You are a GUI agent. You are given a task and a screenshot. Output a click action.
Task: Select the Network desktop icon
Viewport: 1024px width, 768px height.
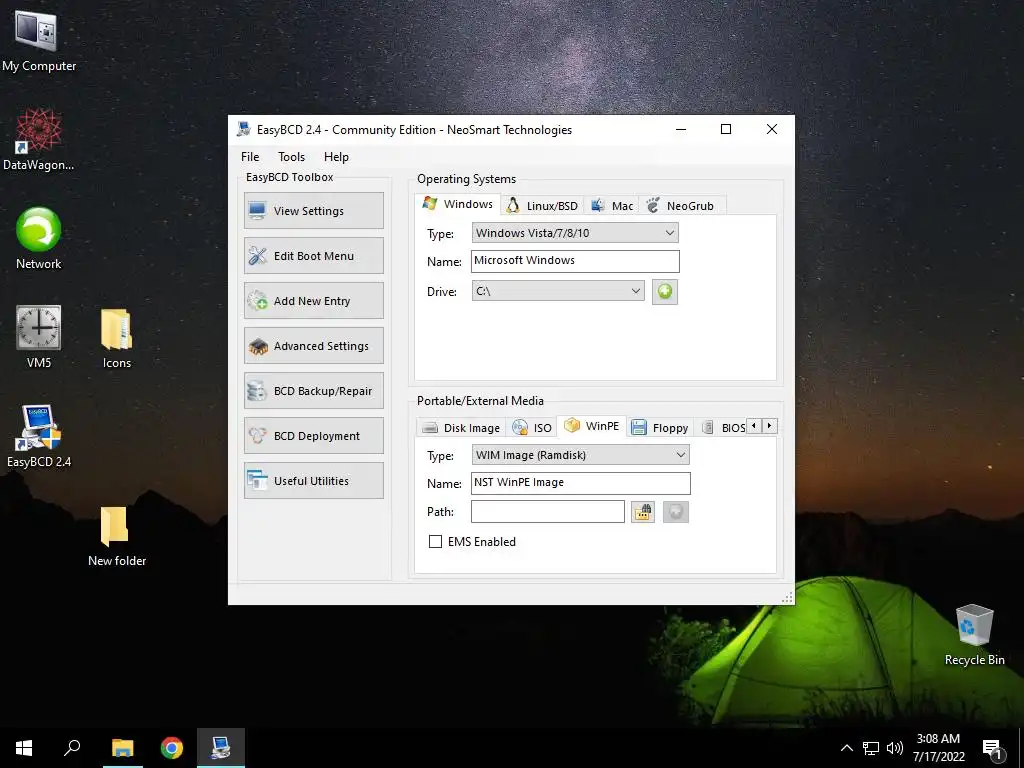click(x=39, y=238)
